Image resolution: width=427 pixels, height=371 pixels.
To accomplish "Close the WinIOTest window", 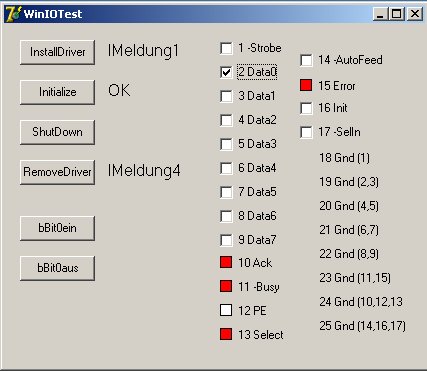I will point(415,14).
